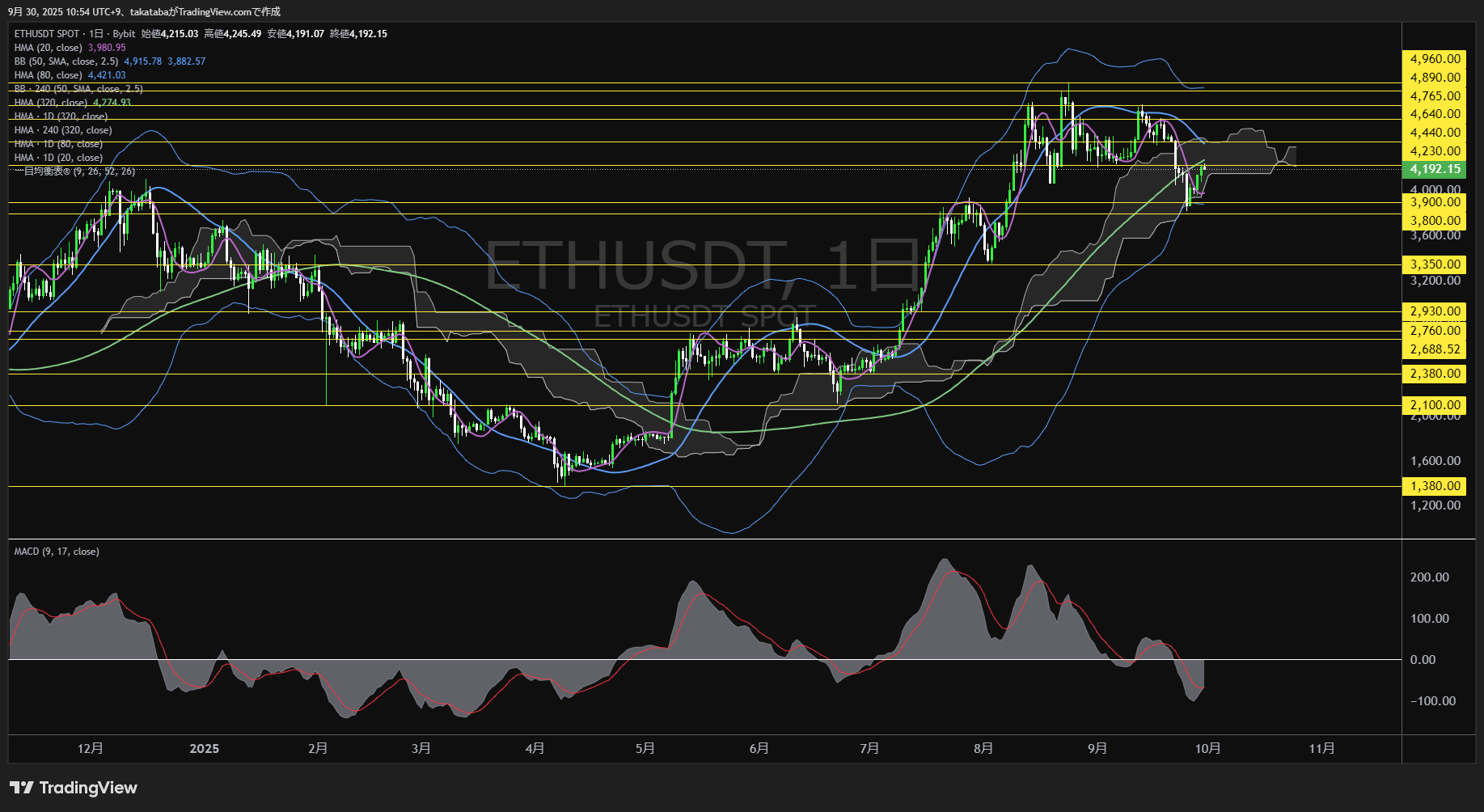The width and height of the screenshot is (1484, 812).
Task: Click the HMA · 240 (320, close) legend
Action: [x=63, y=130]
